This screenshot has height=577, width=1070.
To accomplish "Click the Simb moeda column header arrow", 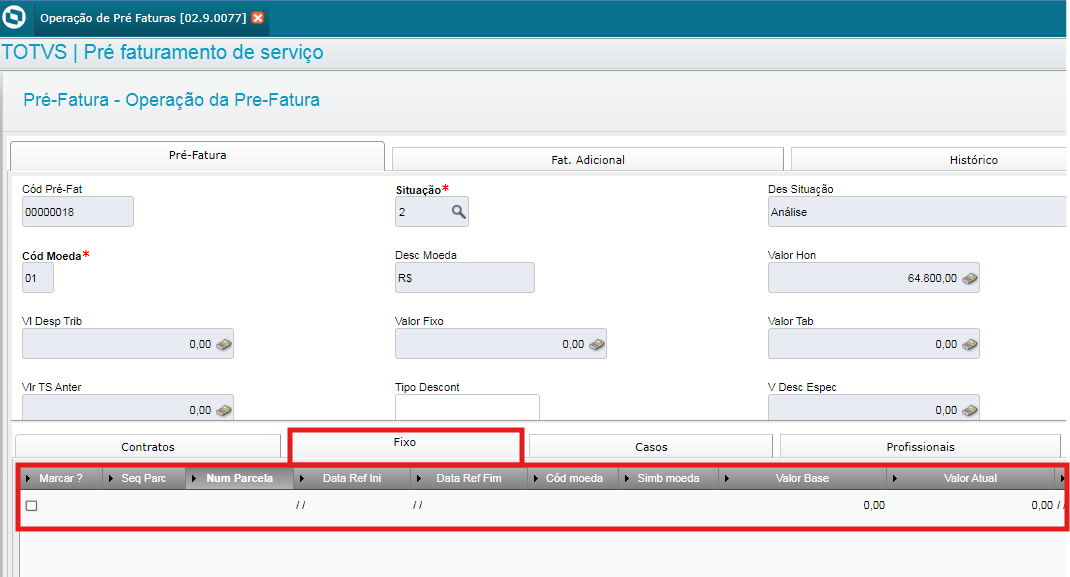I will (627, 479).
